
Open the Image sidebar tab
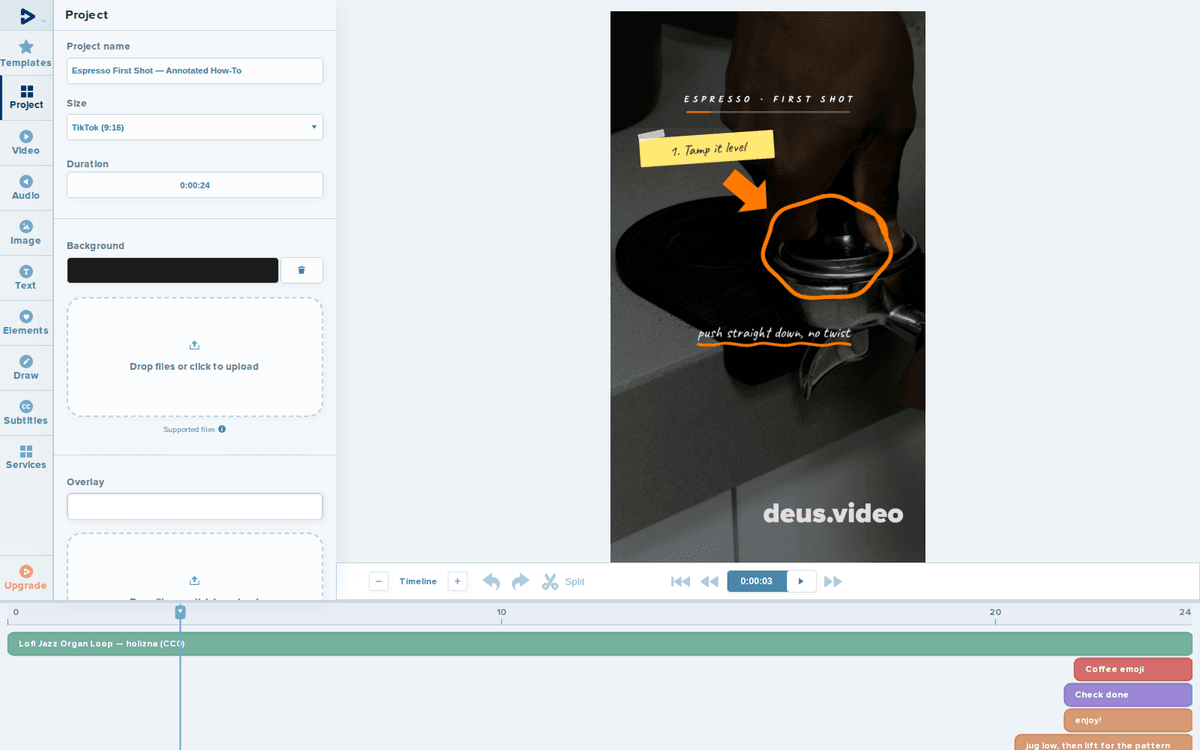(26, 233)
